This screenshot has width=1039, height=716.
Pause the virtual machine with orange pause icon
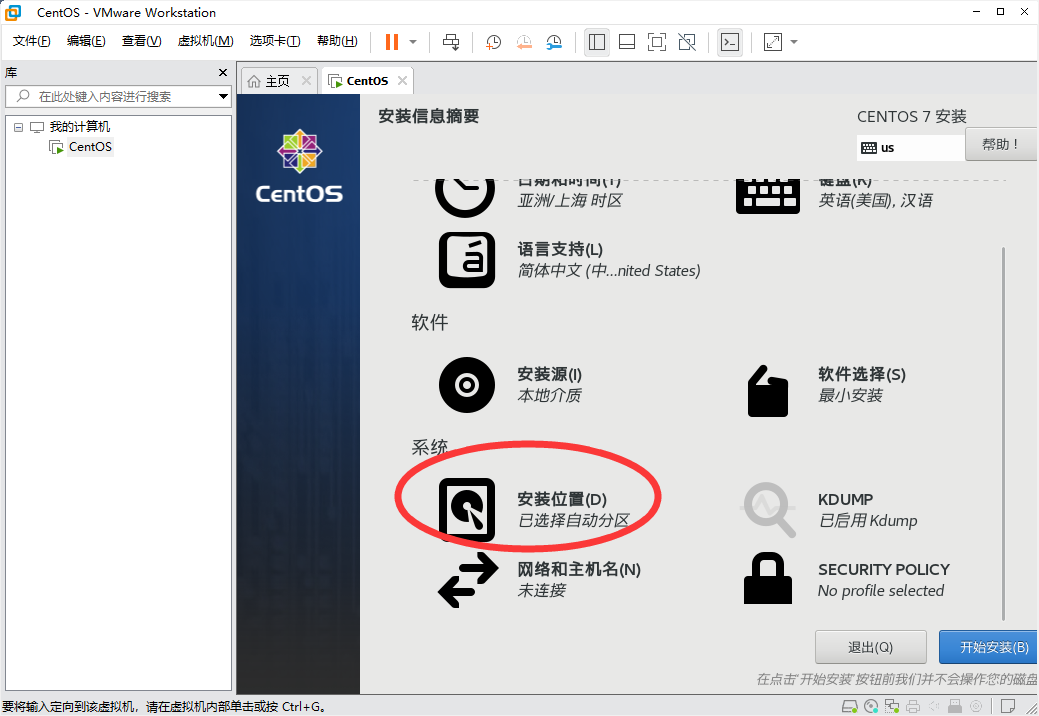(392, 42)
